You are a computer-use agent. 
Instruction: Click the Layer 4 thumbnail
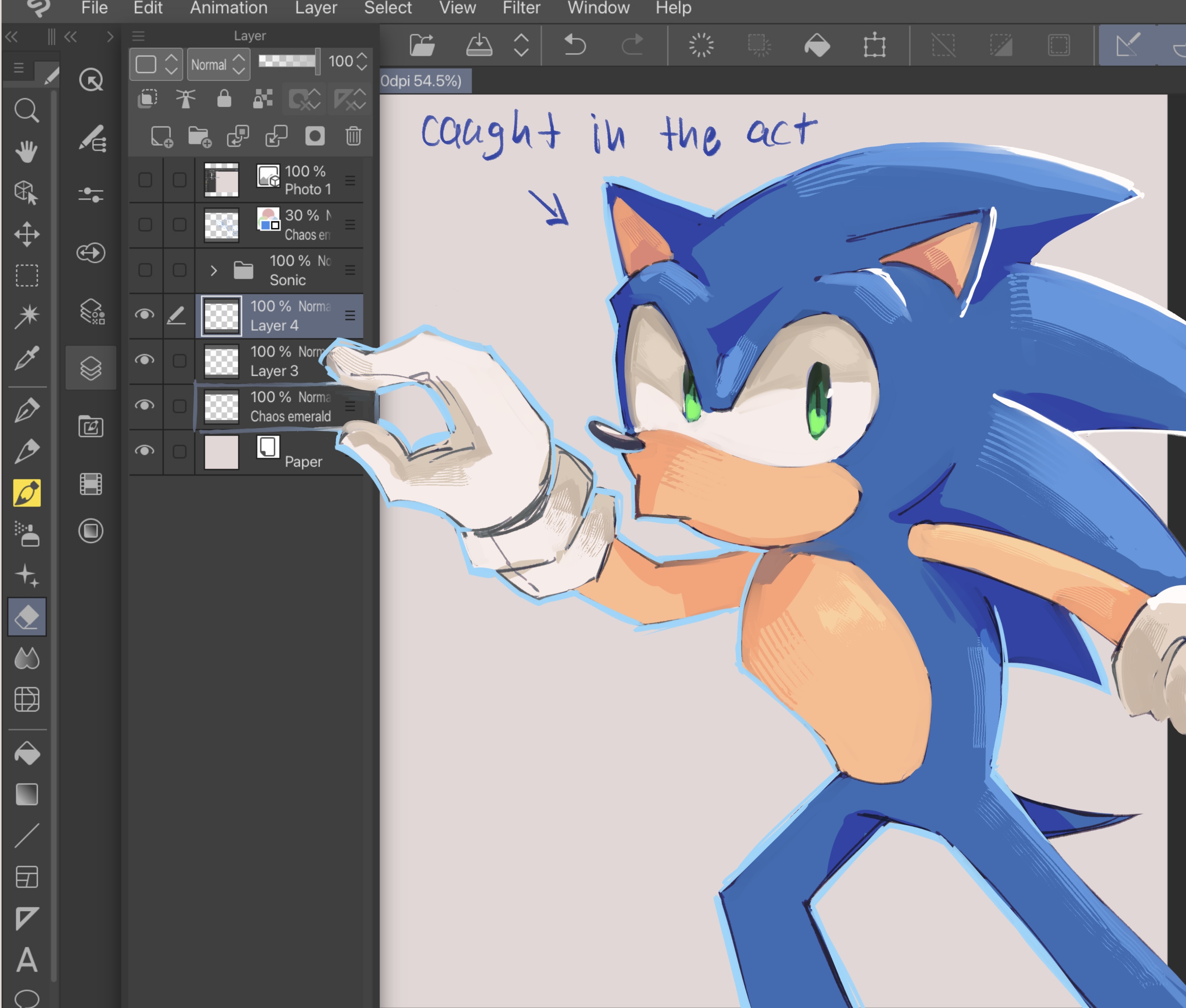point(222,315)
